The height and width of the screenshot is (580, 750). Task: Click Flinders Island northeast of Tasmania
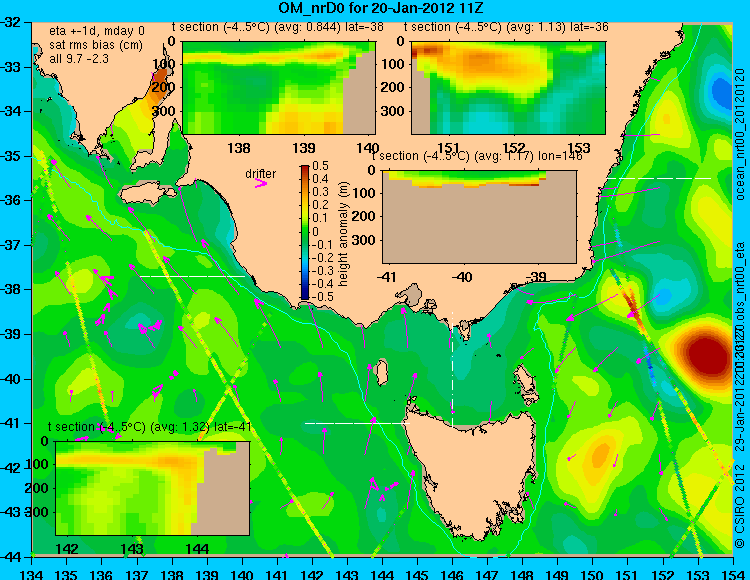coord(526,383)
